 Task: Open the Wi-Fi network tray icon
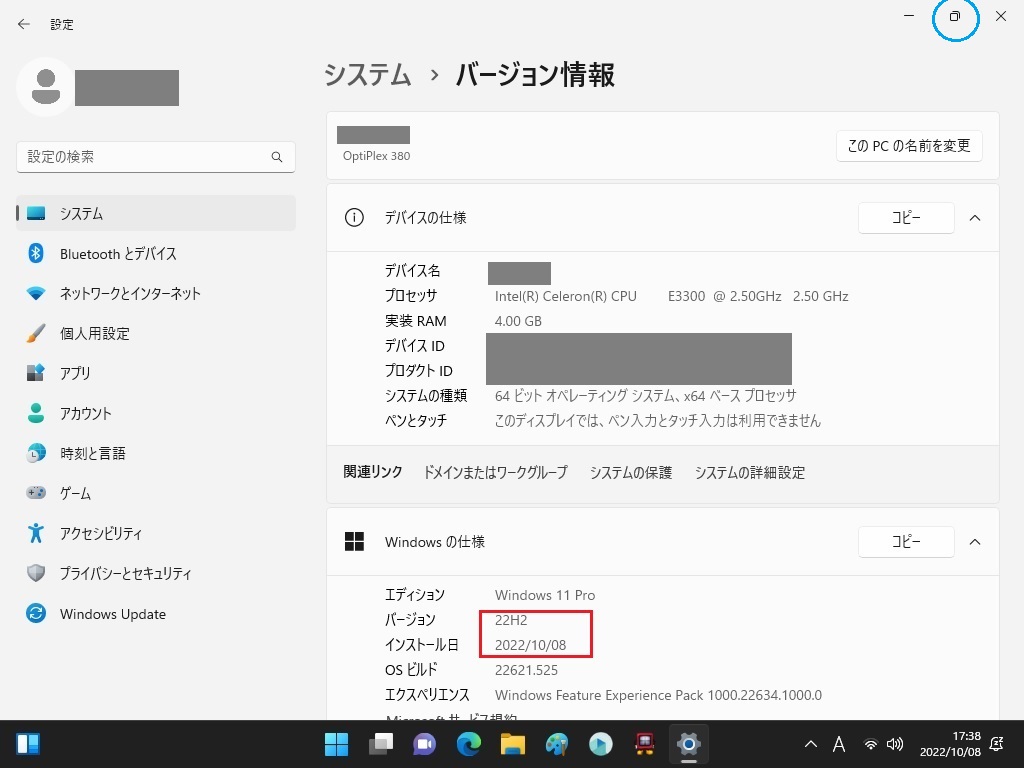coord(871,744)
